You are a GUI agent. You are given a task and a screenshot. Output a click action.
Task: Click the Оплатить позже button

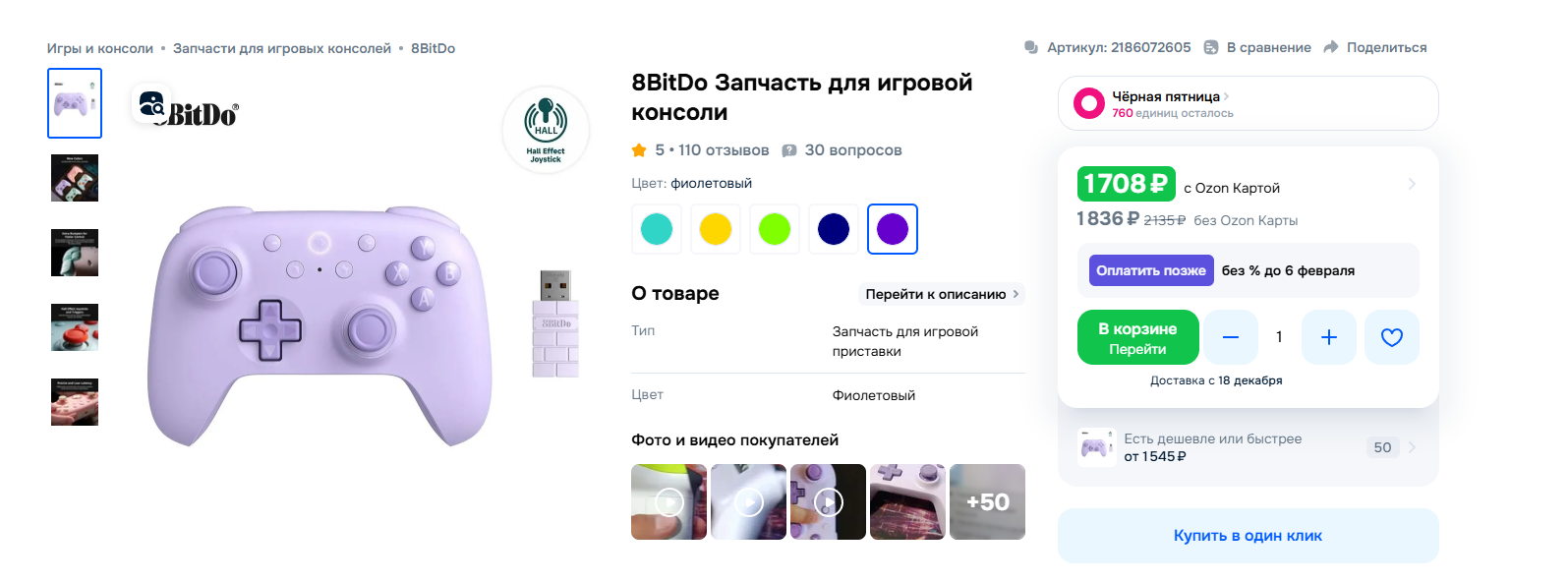[x=1151, y=270]
